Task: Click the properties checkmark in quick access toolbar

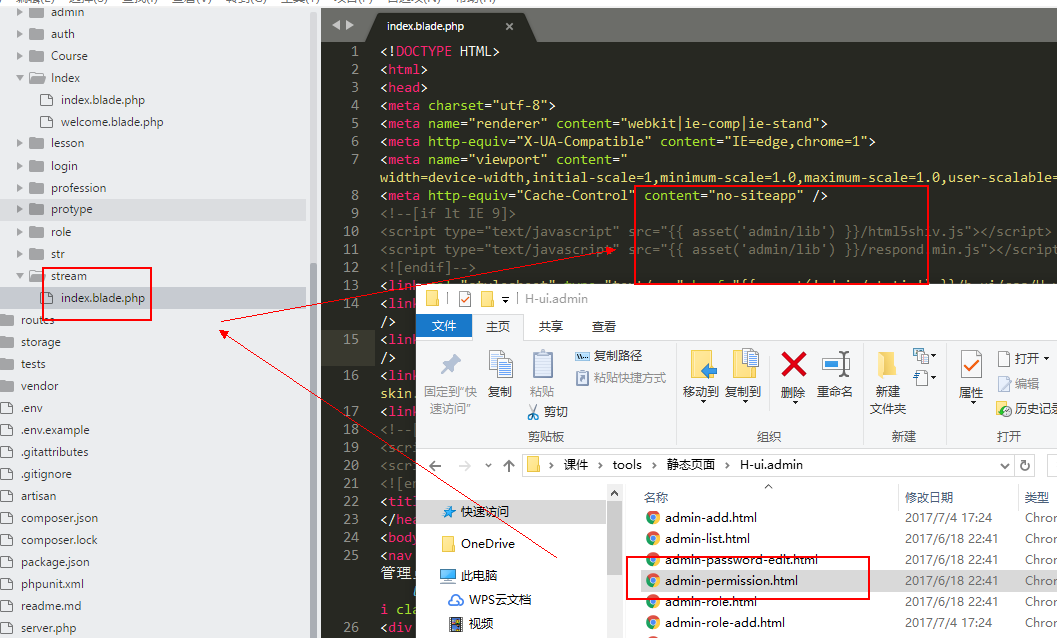Action: pyautogui.click(x=465, y=299)
